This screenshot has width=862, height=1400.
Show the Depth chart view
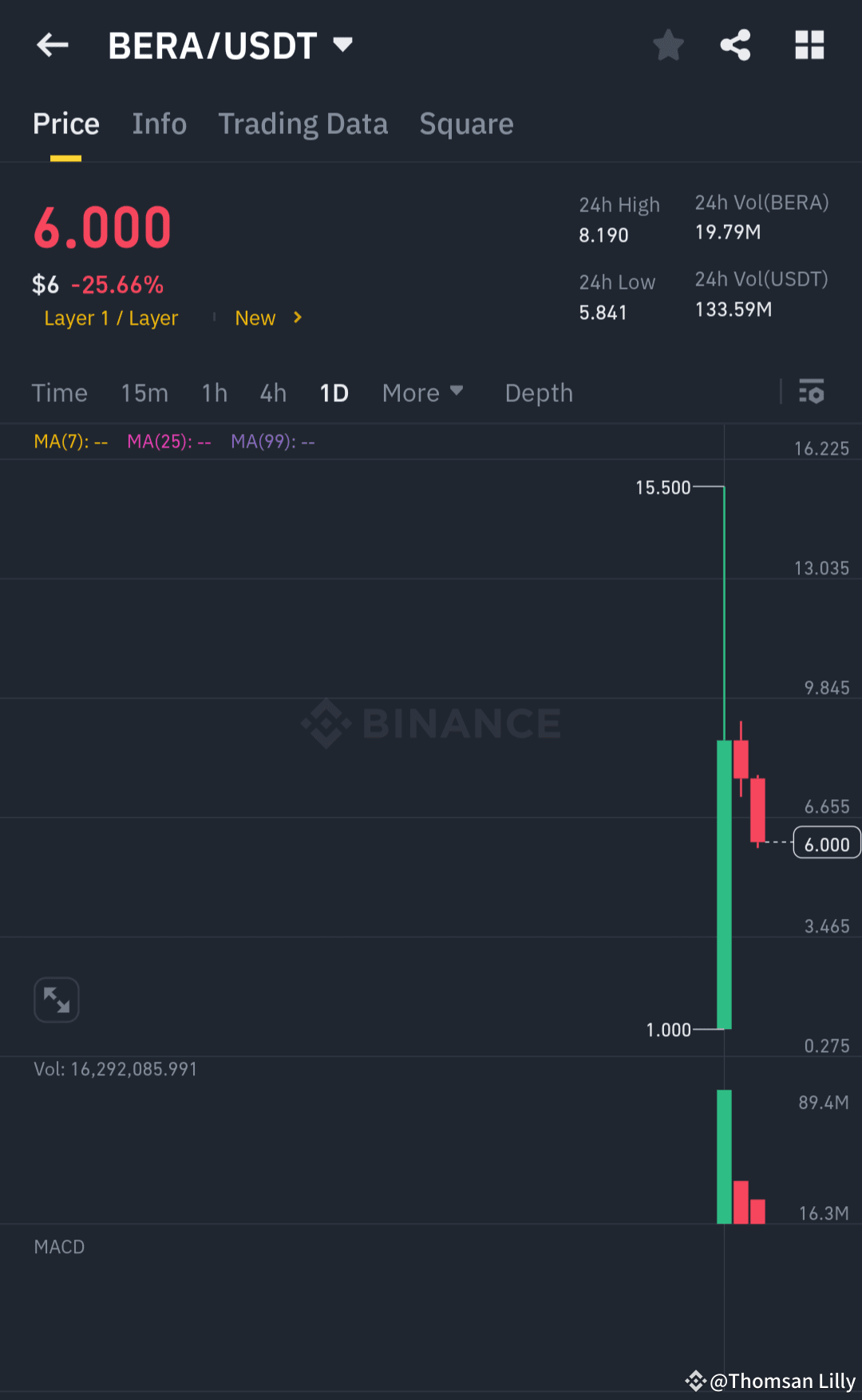[539, 392]
